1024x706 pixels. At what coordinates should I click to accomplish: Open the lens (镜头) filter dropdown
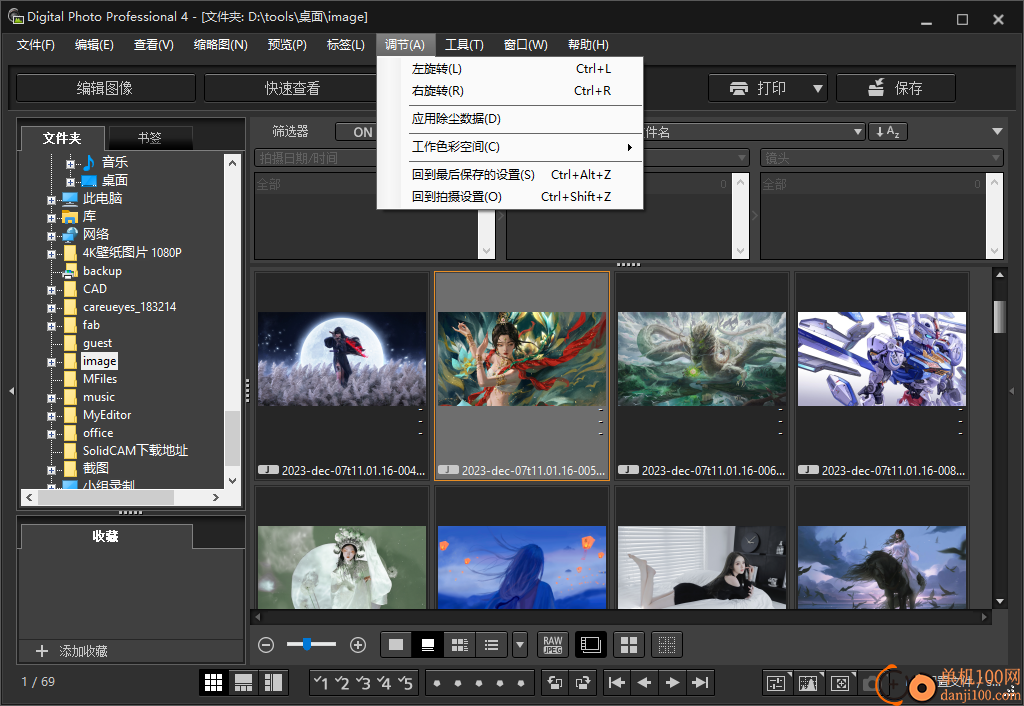[882, 158]
